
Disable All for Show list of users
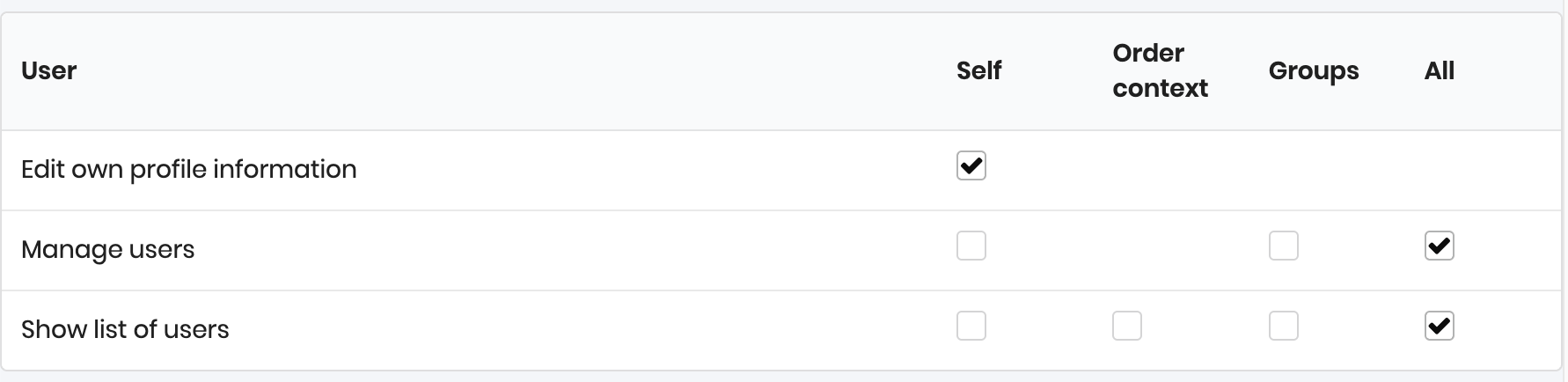1439,327
